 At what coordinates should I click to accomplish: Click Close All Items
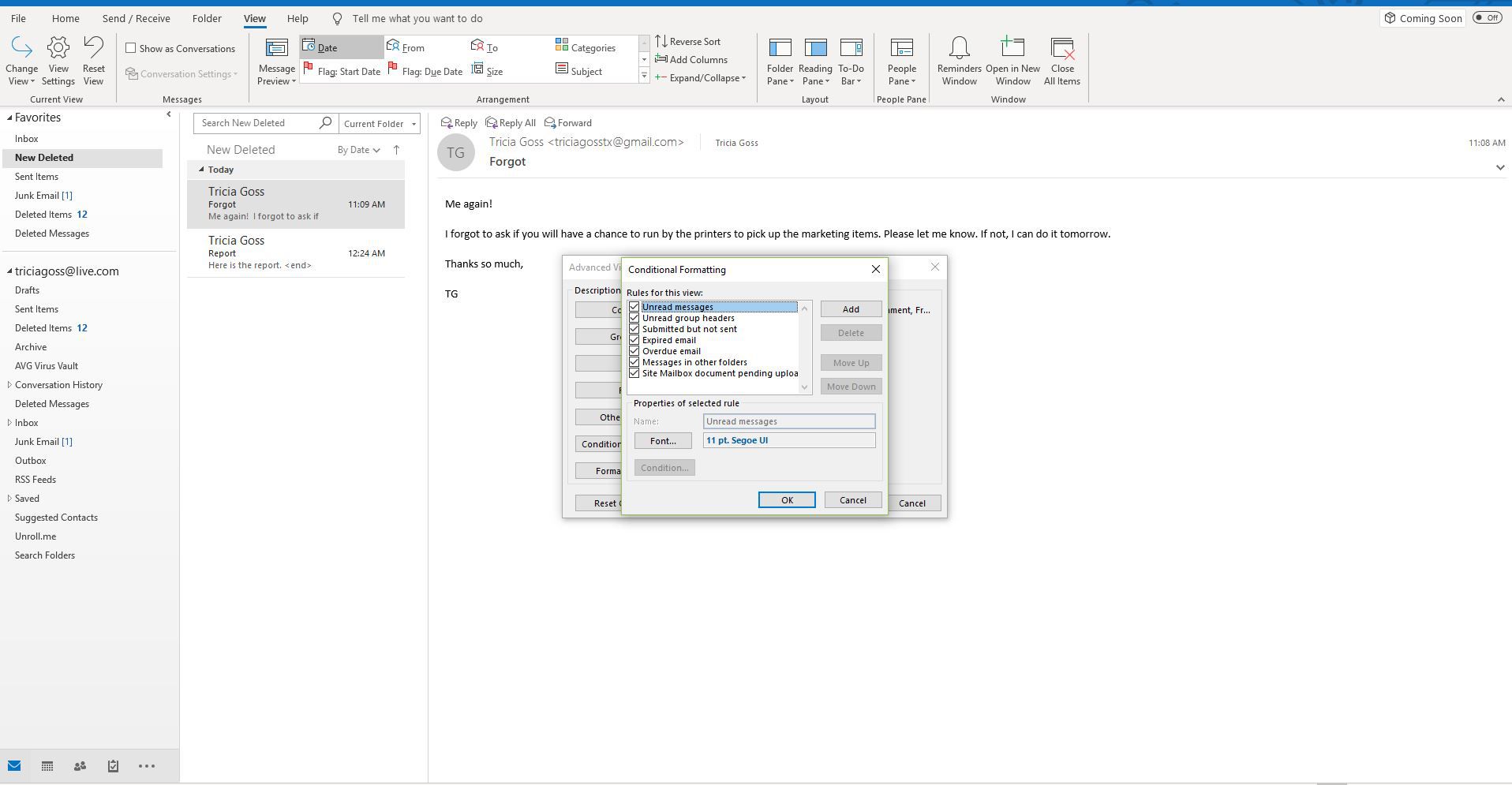click(x=1062, y=62)
